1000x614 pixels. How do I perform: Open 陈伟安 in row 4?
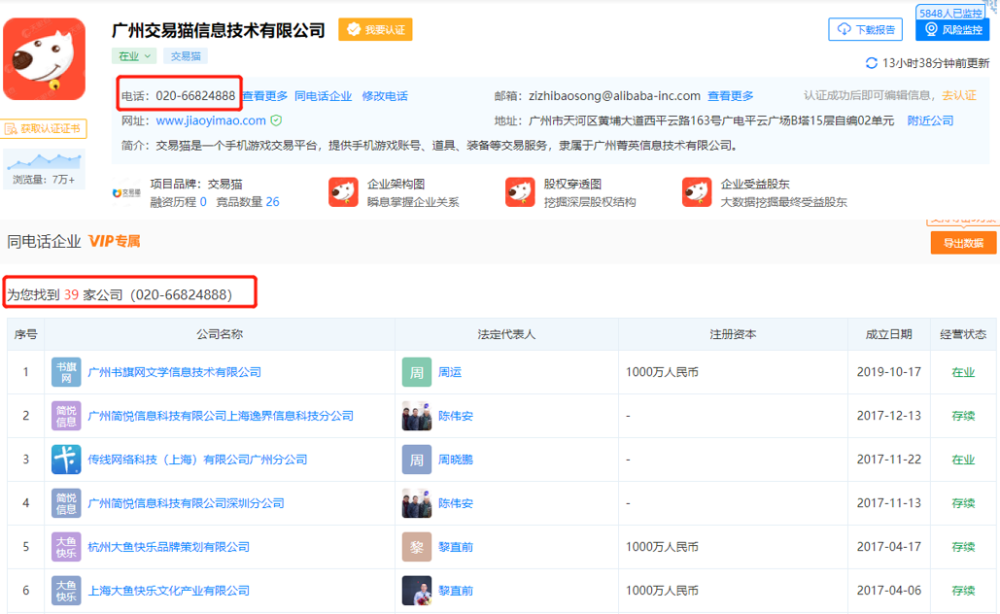[455, 503]
